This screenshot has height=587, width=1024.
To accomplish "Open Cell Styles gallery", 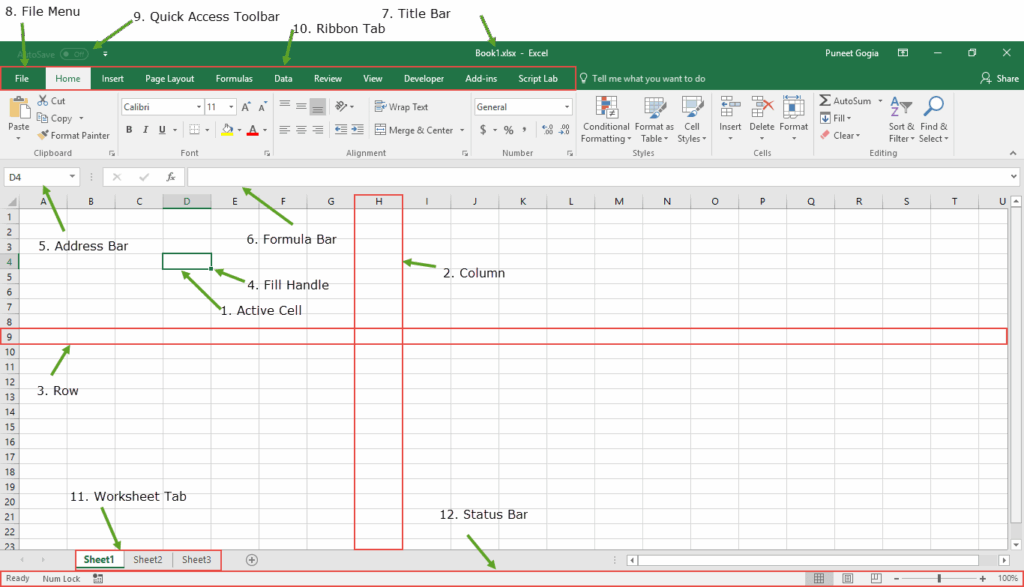I will (x=692, y=119).
